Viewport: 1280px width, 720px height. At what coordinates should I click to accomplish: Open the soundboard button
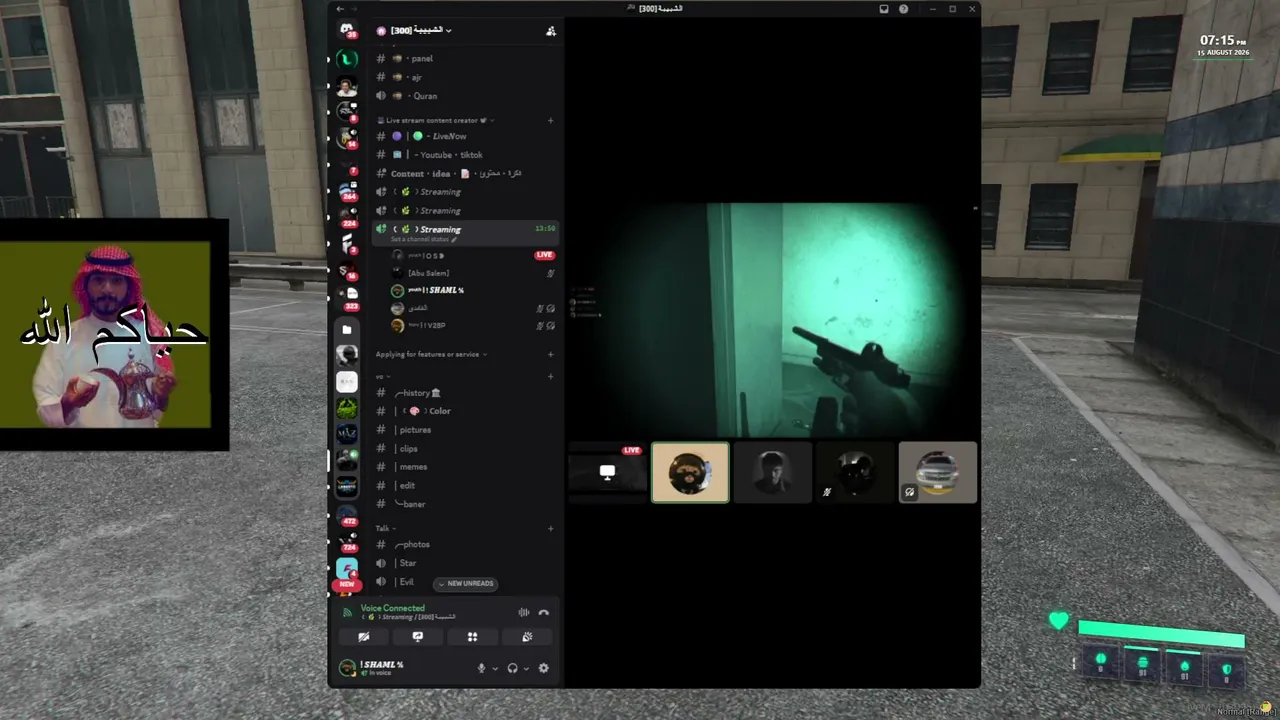527,637
